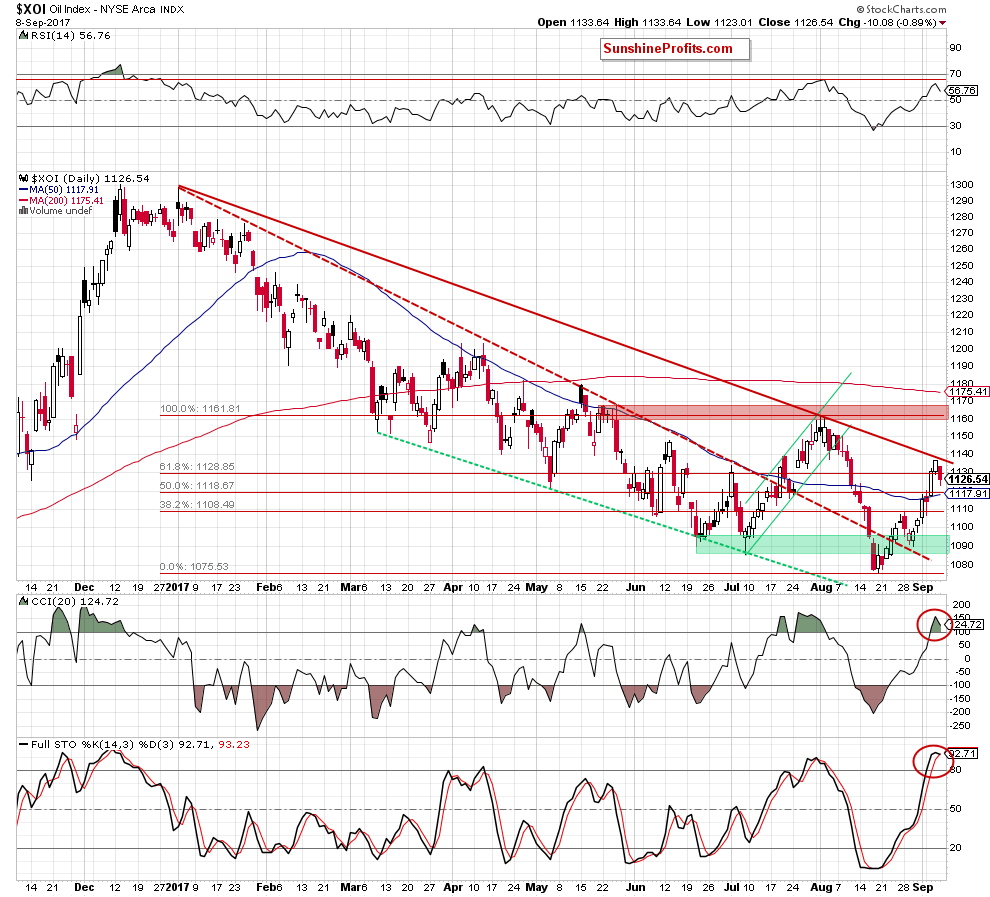Click the $XOI ticker symbol title

tap(31, 9)
